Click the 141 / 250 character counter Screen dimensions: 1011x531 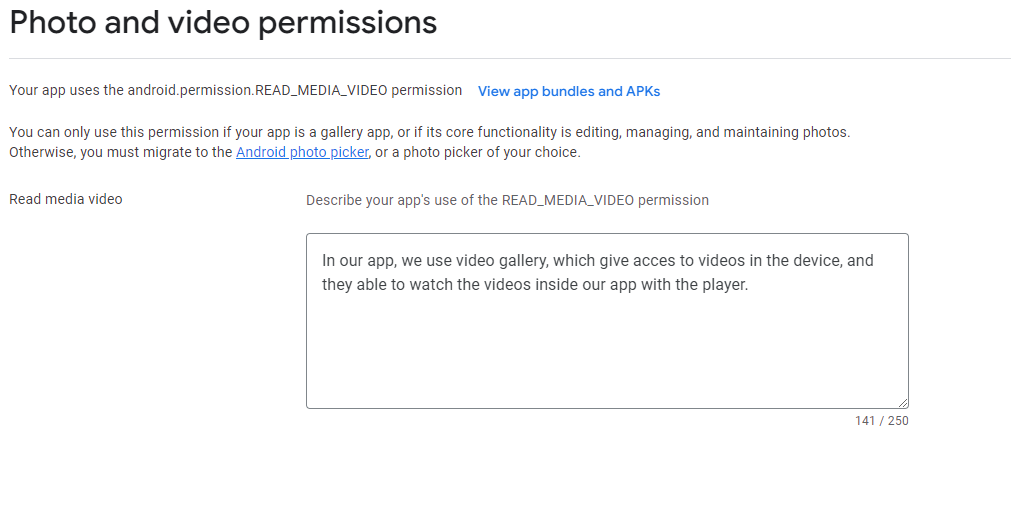[x=881, y=421]
